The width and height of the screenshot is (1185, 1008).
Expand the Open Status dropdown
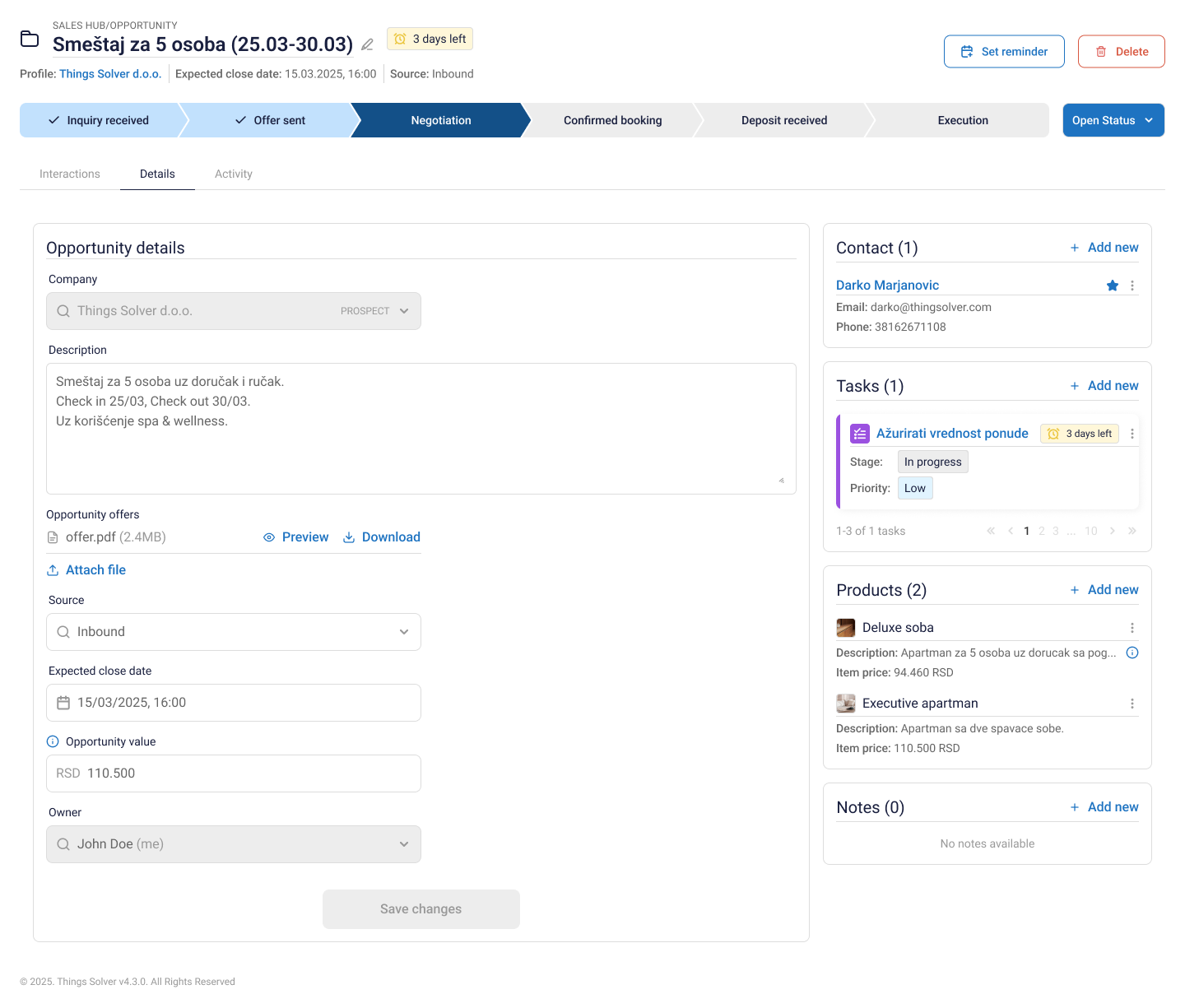click(x=1113, y=120)
